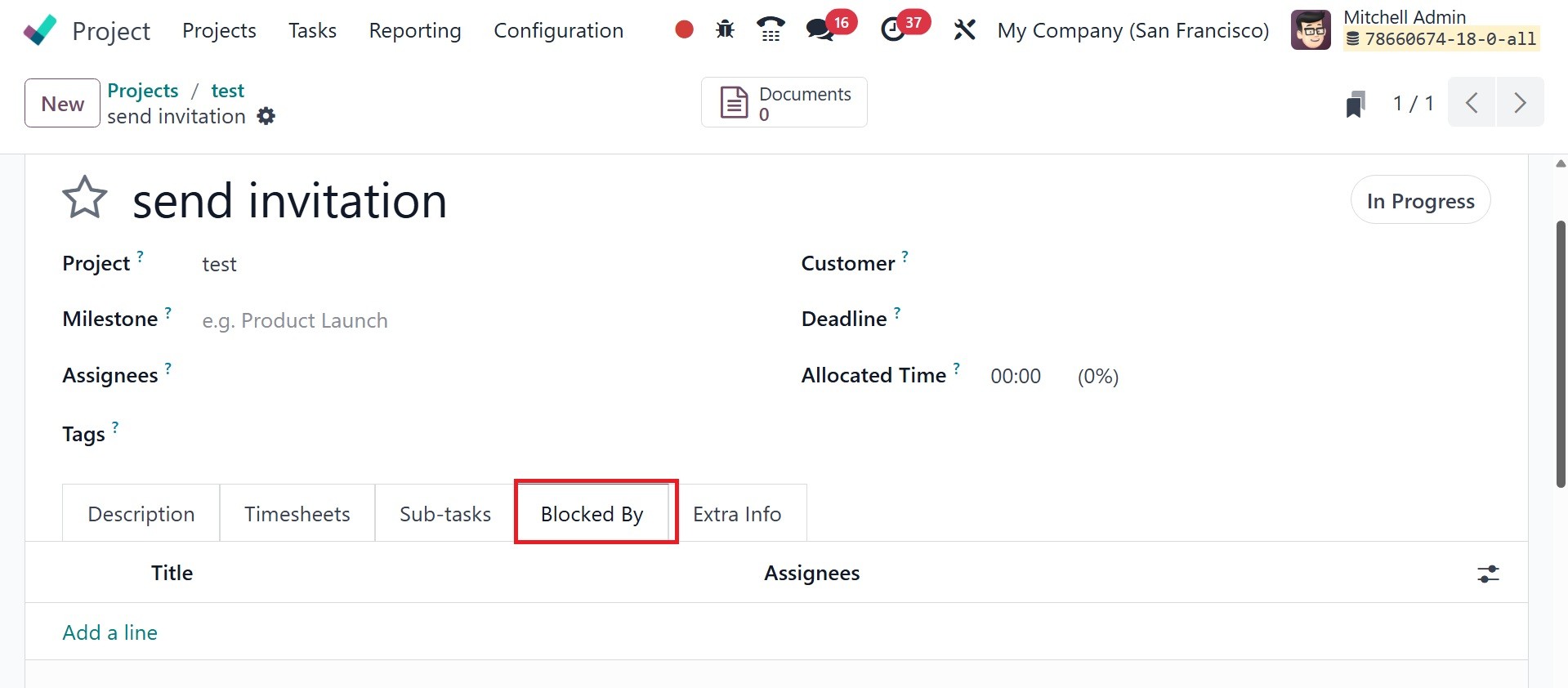Switch to the Sub-tasks tab
The image size is (1568, 688).
point(445,514)
